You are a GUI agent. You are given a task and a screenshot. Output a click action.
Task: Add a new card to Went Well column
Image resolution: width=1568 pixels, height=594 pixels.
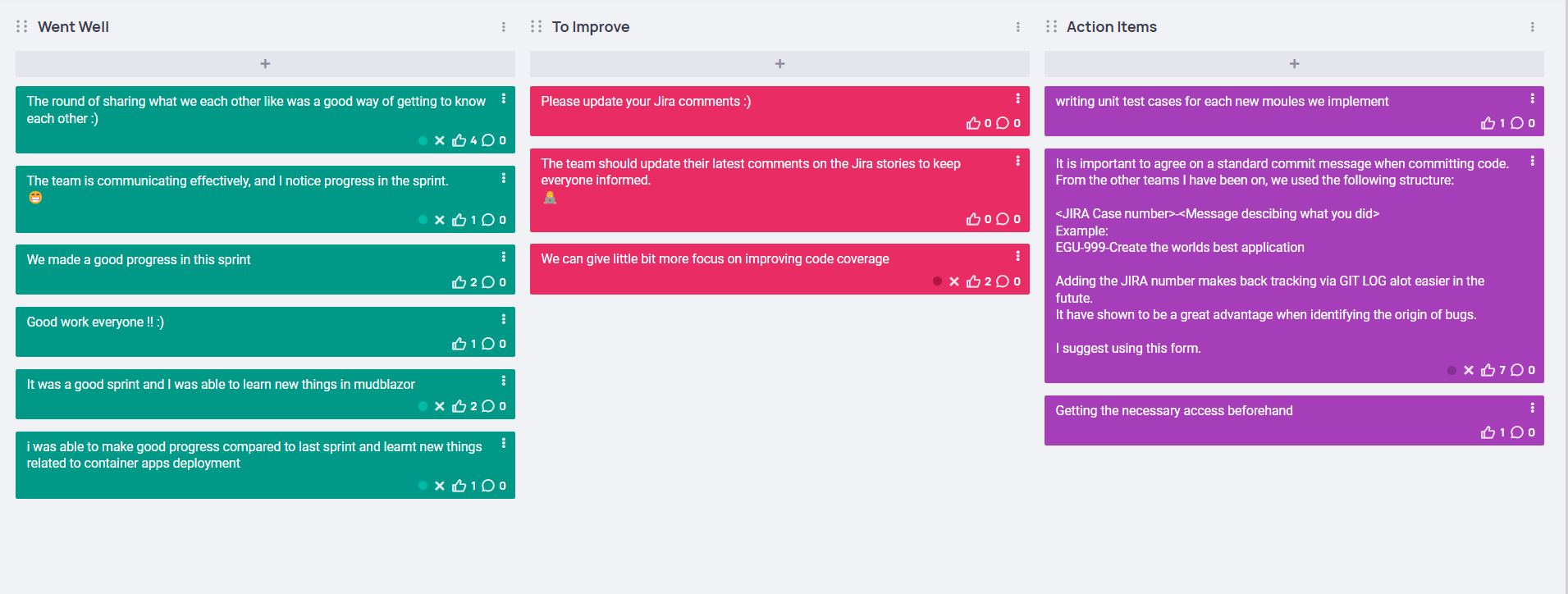coord(265,64)
